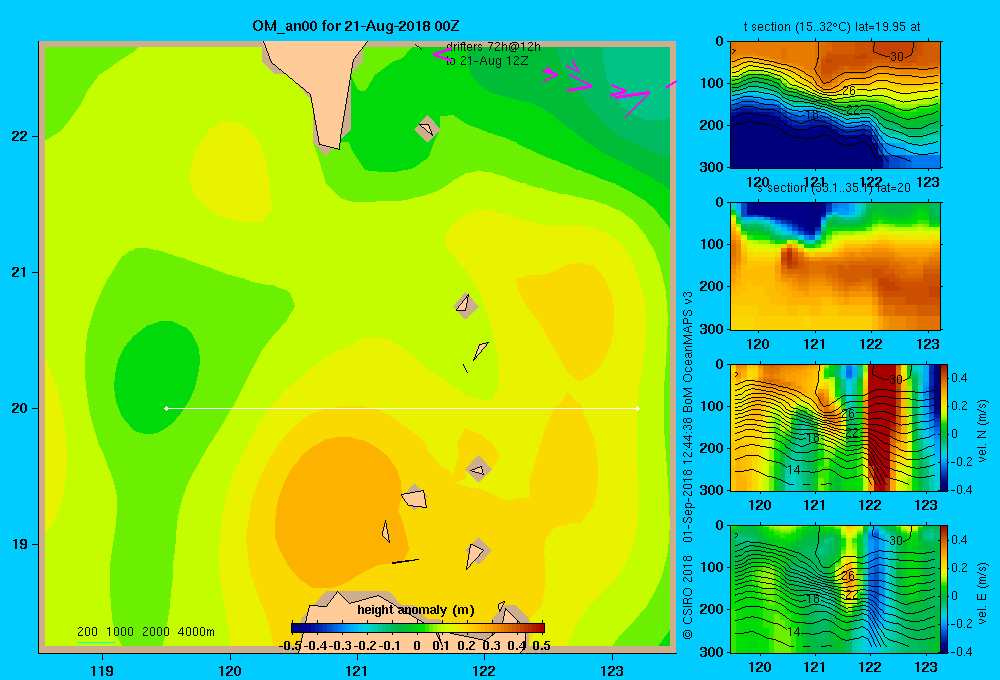Click the "14" contour label in vel. N panel
Viewport: 1000px width, 680px height.
793,469
